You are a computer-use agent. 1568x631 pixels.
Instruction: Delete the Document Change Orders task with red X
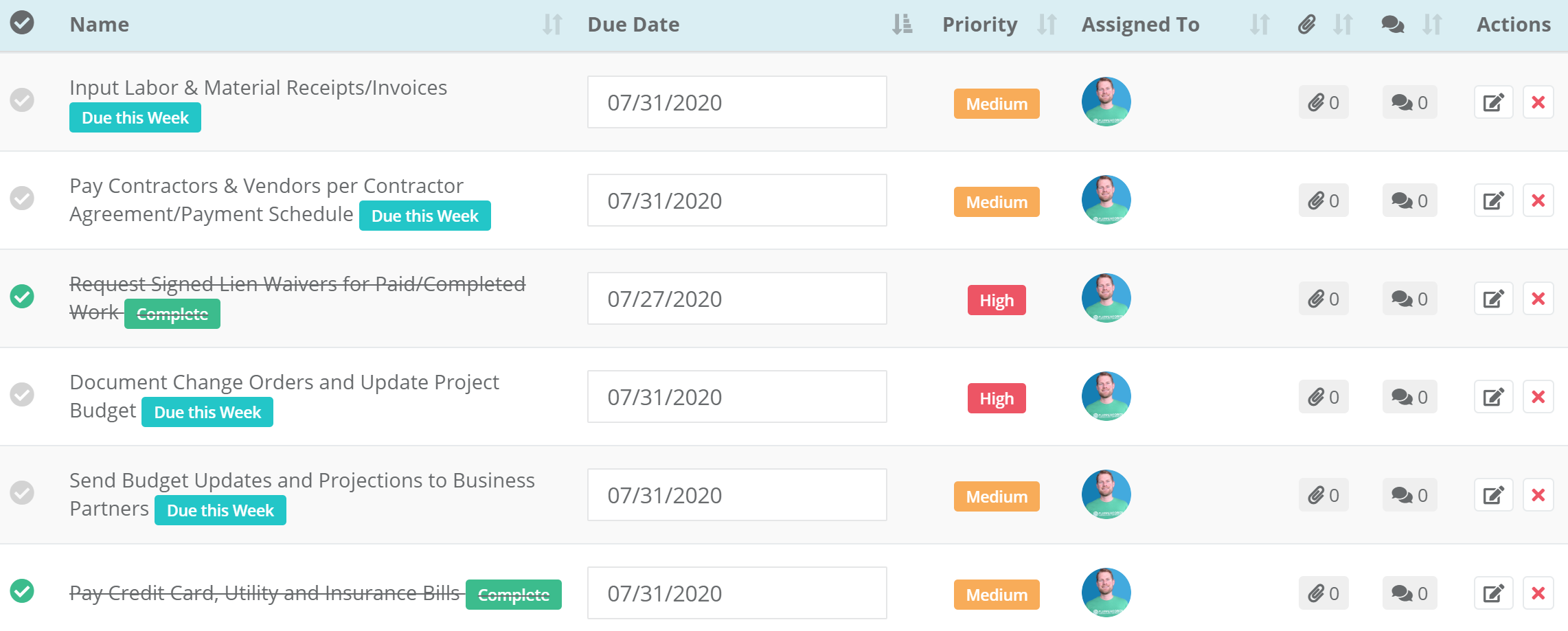[1538, 396]
